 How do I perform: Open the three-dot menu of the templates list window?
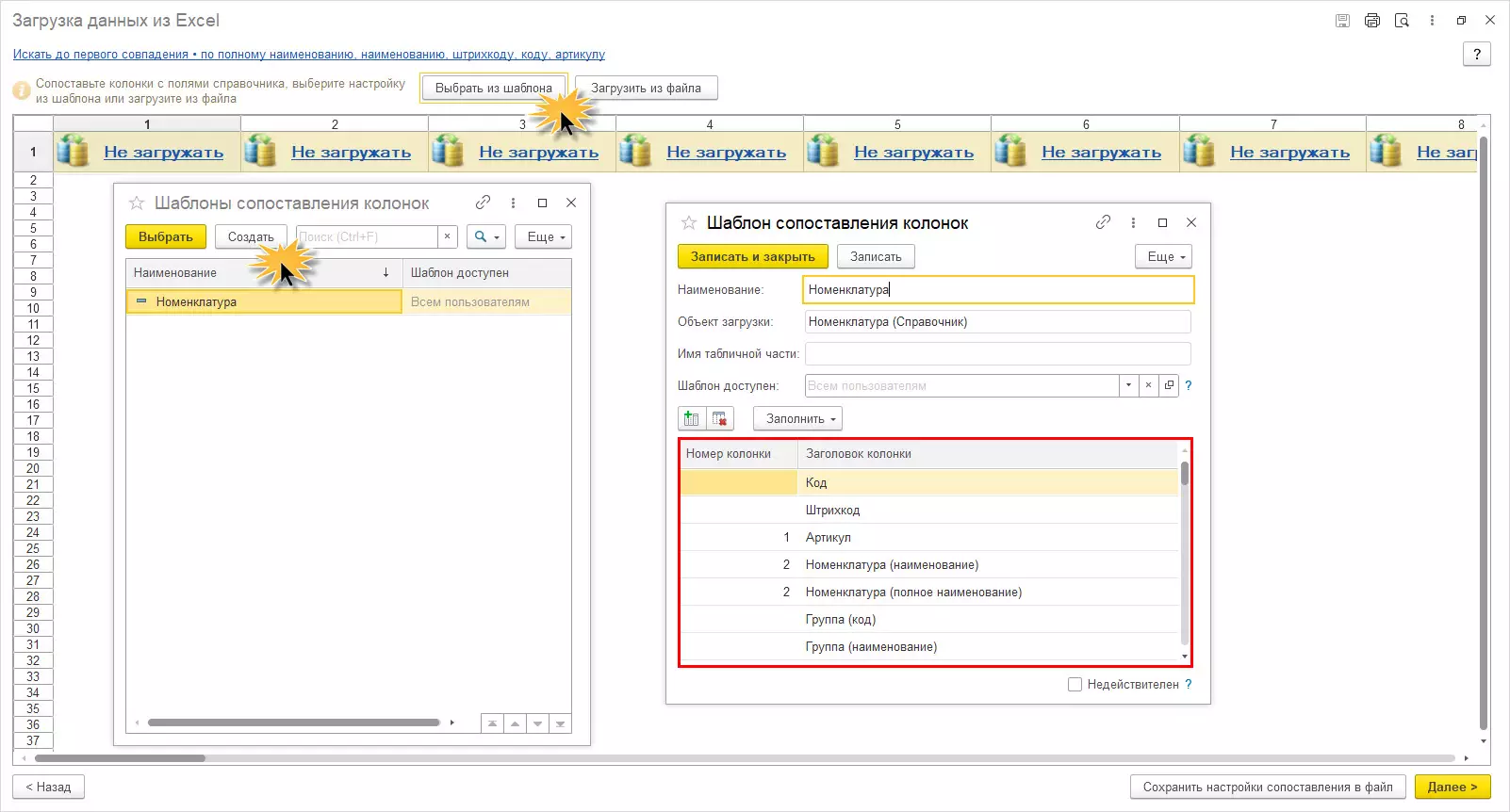(x=513, y=203)
